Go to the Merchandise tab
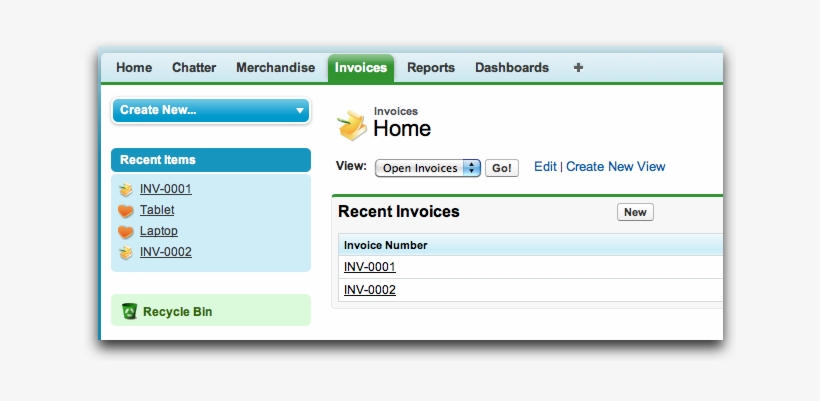This screenshot has height=401, width=820. pyautogui.click(x=275, y=68)
